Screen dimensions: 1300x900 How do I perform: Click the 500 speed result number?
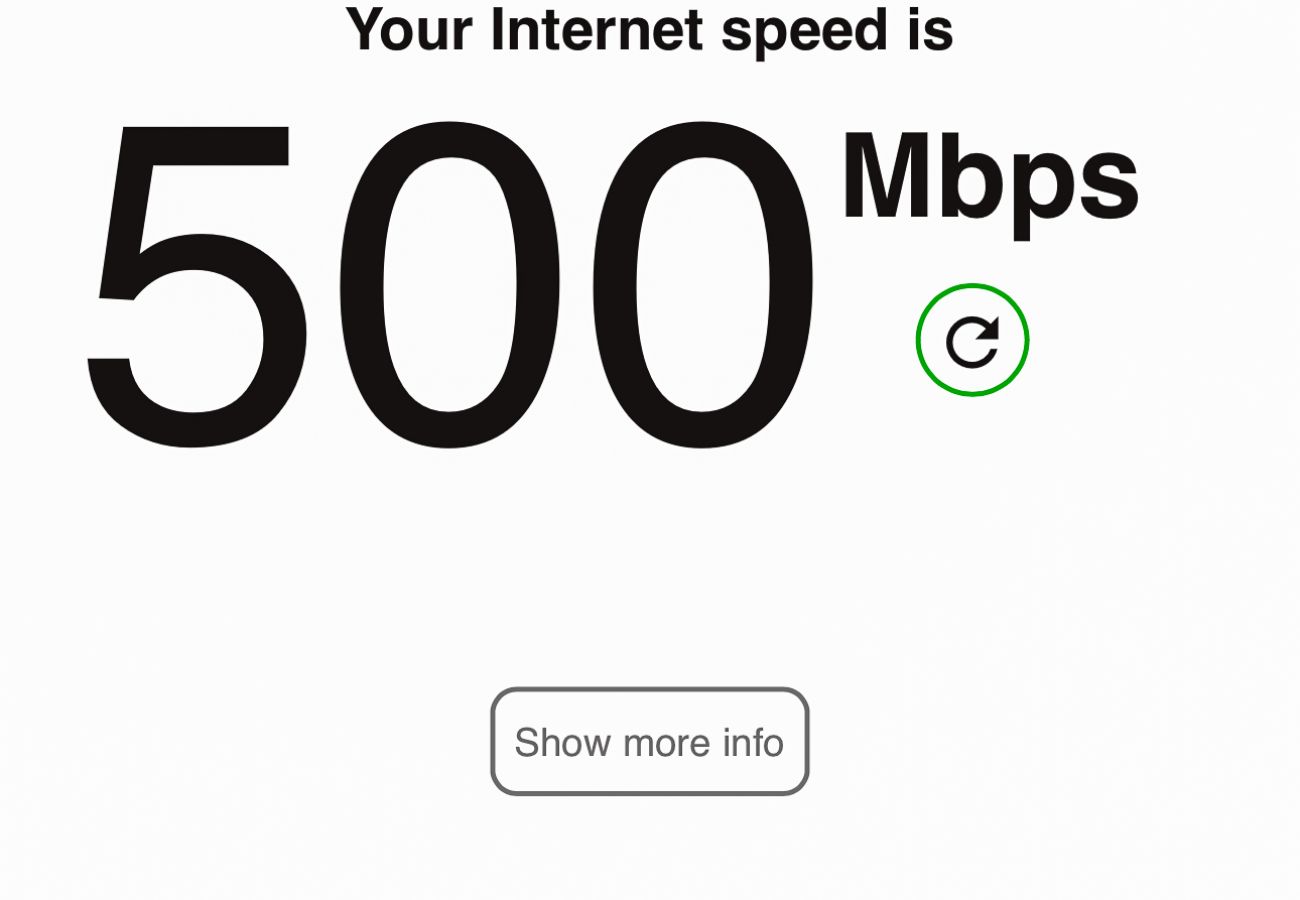450,283
